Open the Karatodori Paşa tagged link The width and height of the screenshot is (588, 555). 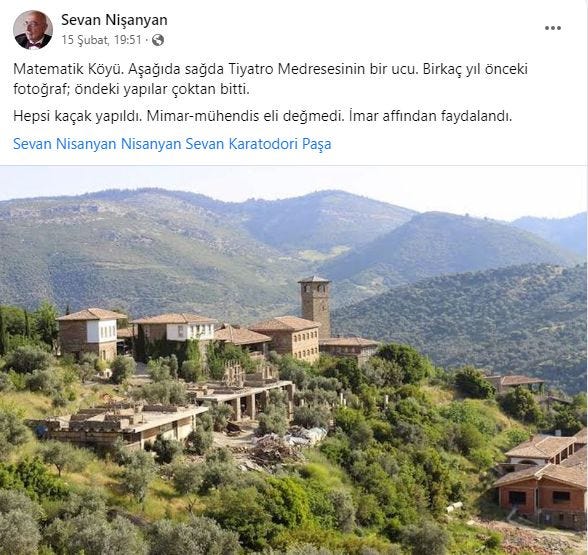point(280,144)
